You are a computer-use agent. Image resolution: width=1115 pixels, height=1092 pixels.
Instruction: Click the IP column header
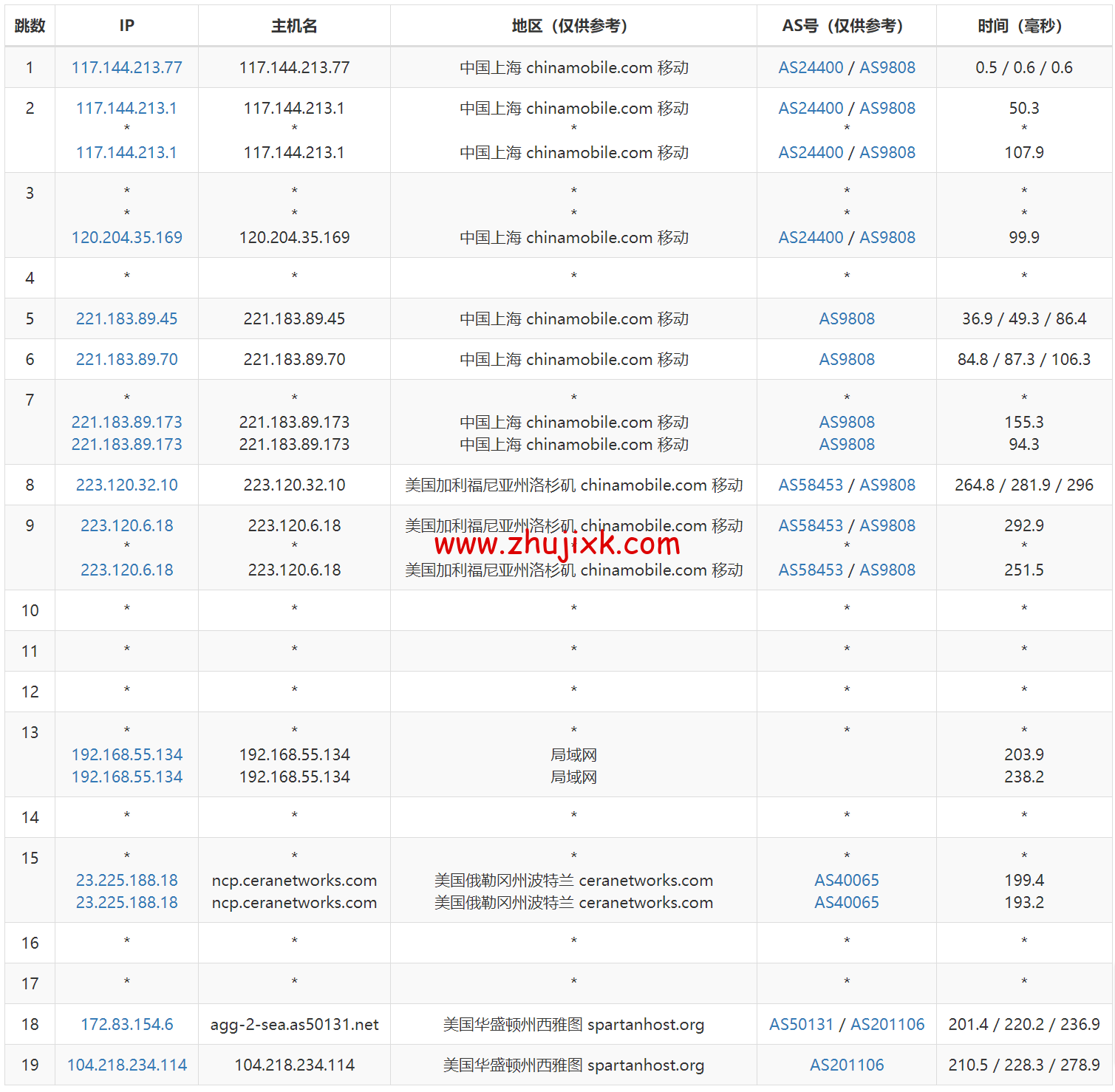(x=126, y=25)
